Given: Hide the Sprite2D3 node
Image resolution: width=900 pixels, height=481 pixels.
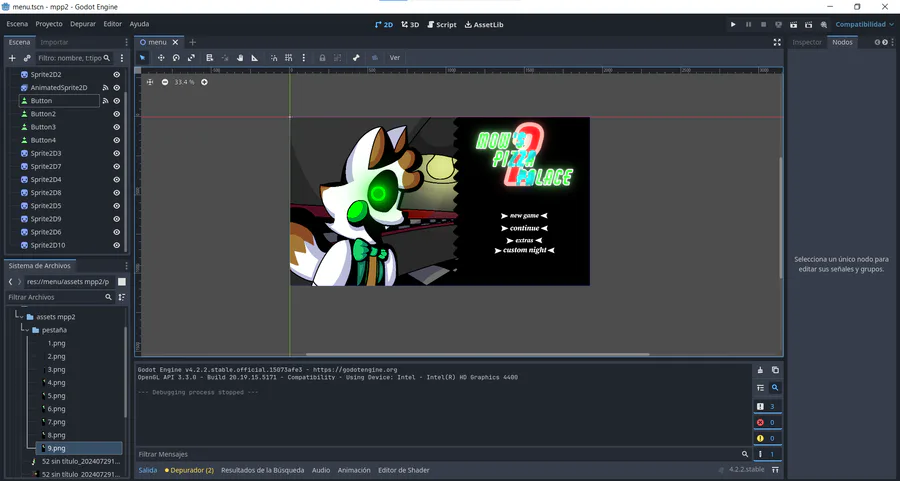Looking at the screenshot, I should tap(117, 153).
